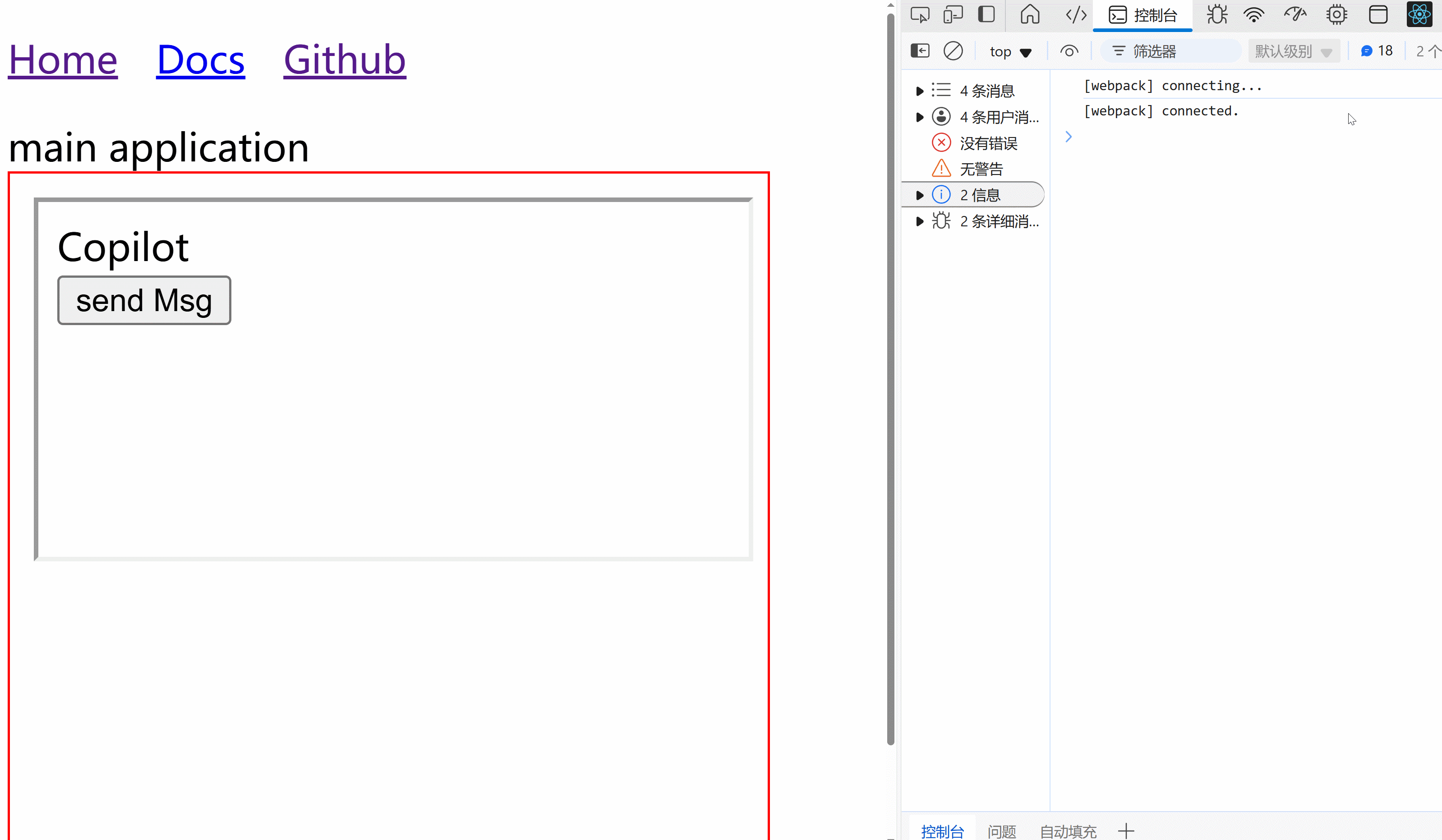This screenshot has width=1442, height=840.
Task: Toggle live expression eye icon
Action: [1069, 51]
